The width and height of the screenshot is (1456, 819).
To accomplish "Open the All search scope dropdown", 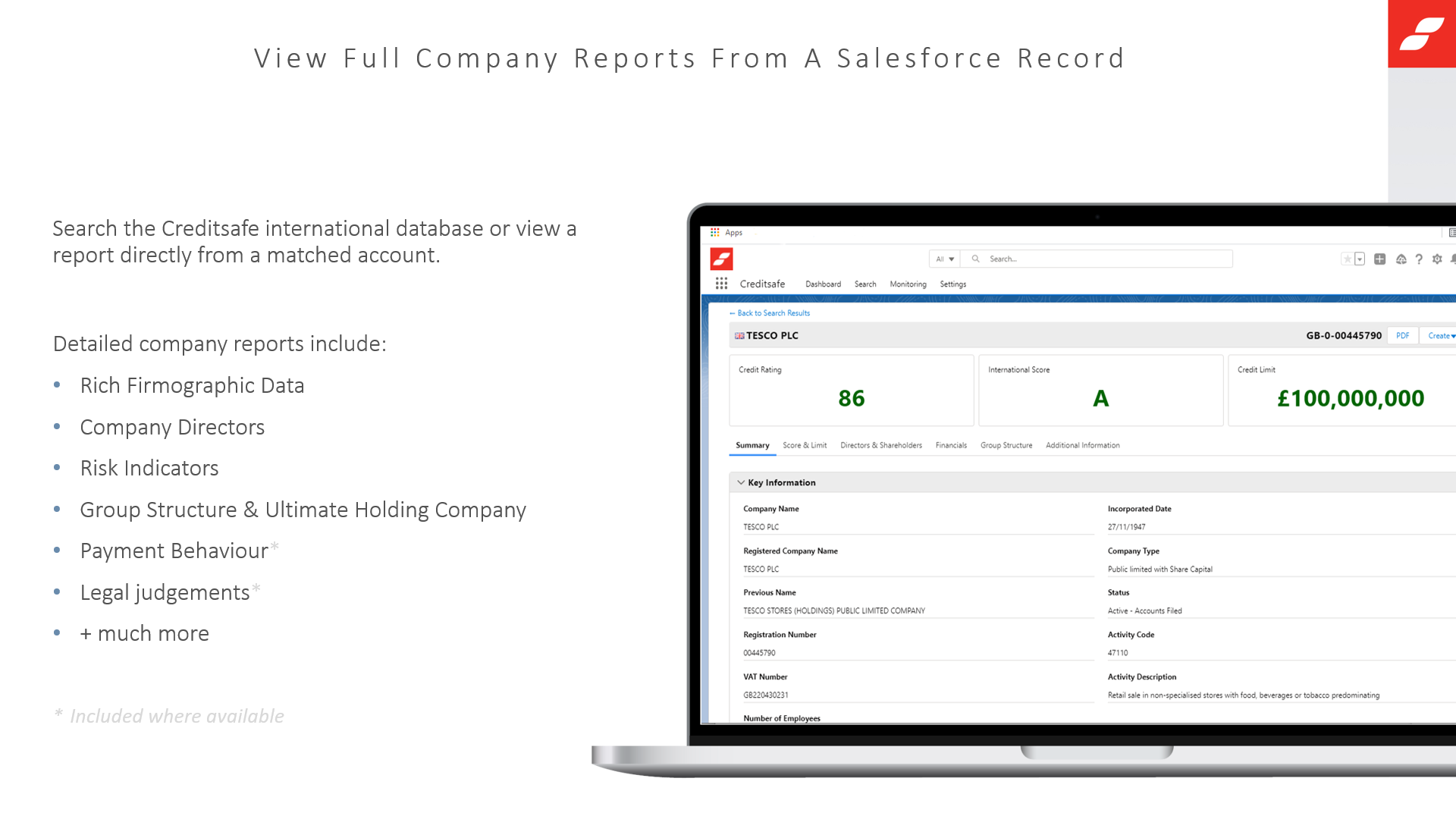I will click(x=944, y=259).
